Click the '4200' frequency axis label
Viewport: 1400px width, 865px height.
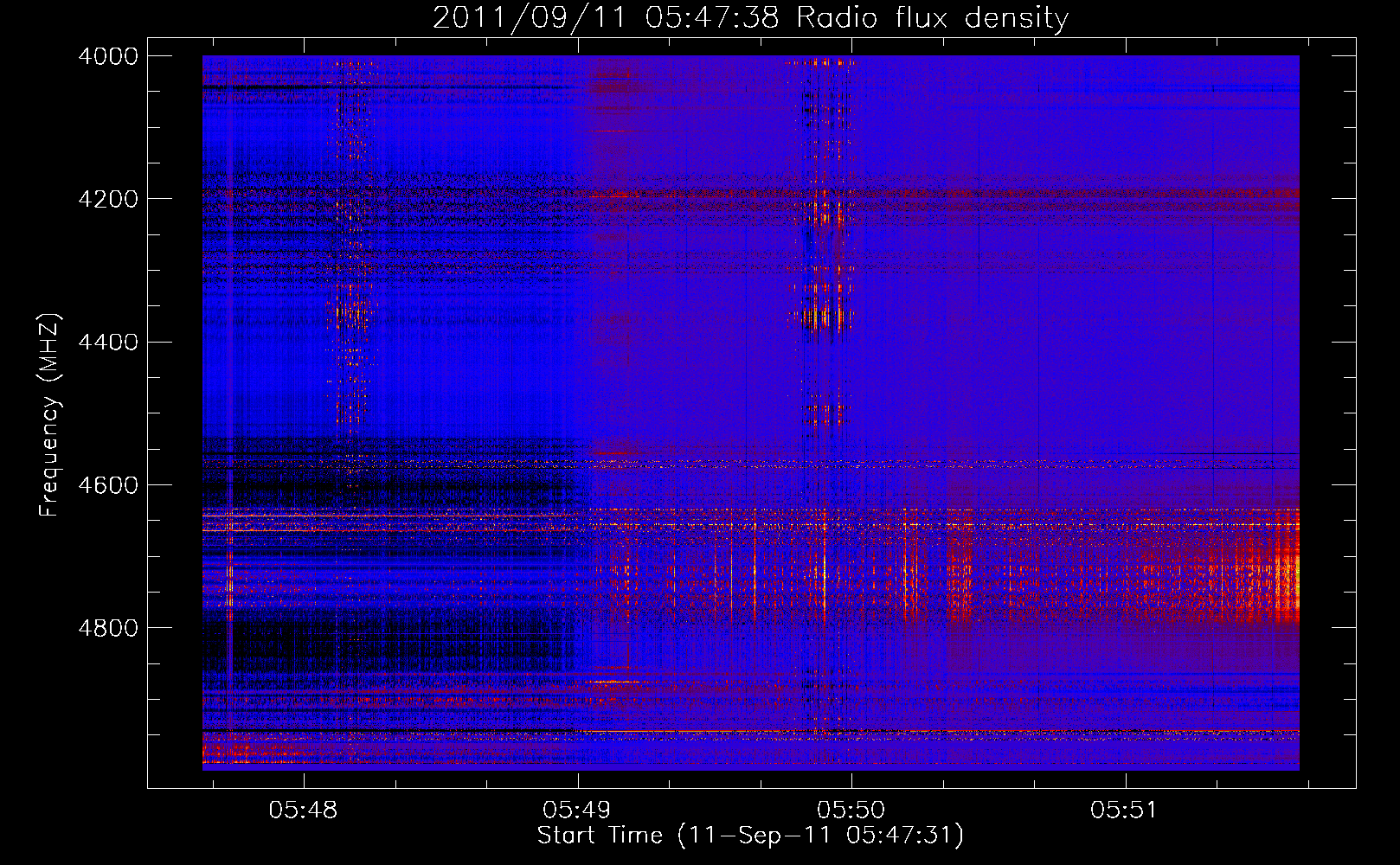(x=108, y=199)
